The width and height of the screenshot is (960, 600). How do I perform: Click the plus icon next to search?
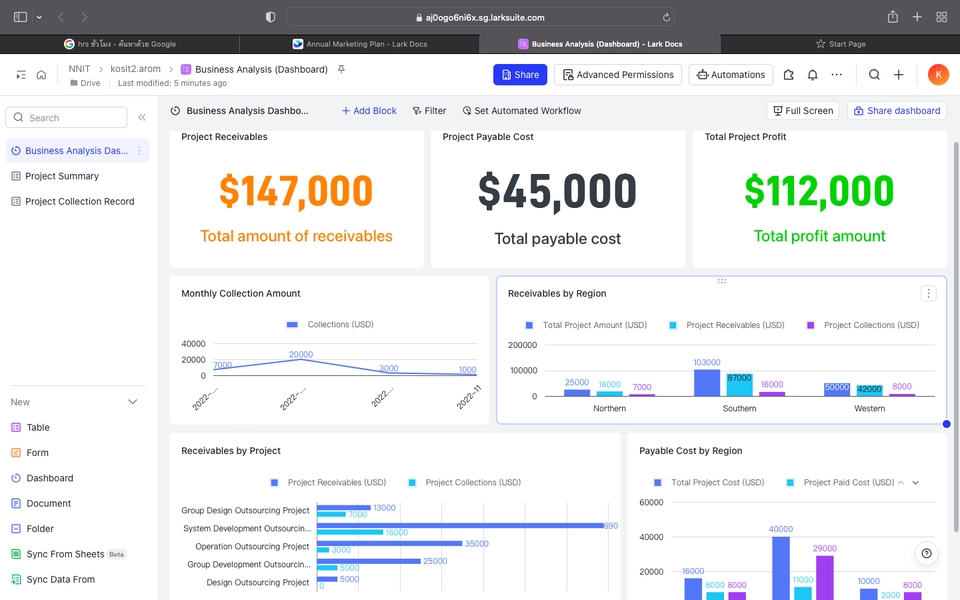click(x=898, y=75)
